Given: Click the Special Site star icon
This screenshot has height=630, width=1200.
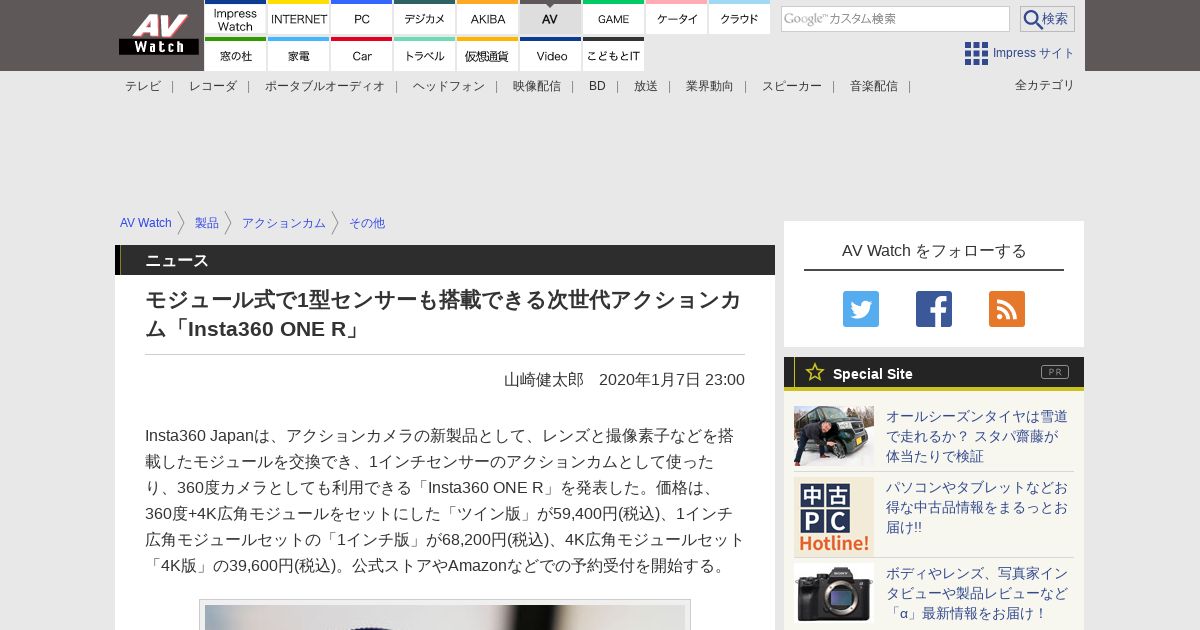Looking at the screenshot, I should tap(815, 372).
